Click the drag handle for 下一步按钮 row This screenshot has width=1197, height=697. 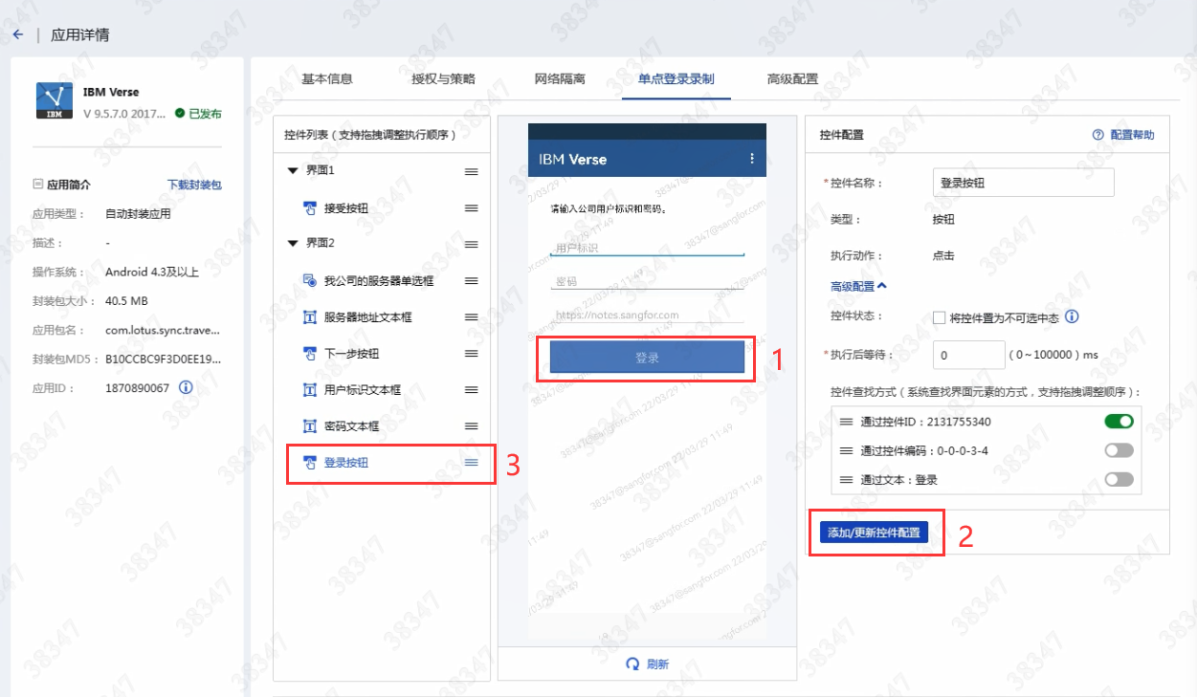[471, 354]
